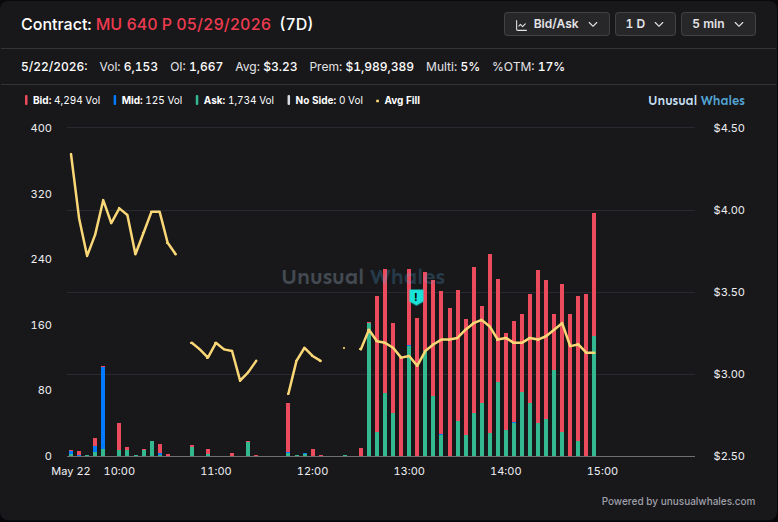Click the contract name MU 640 P 05/29/2026

(184, 24)
